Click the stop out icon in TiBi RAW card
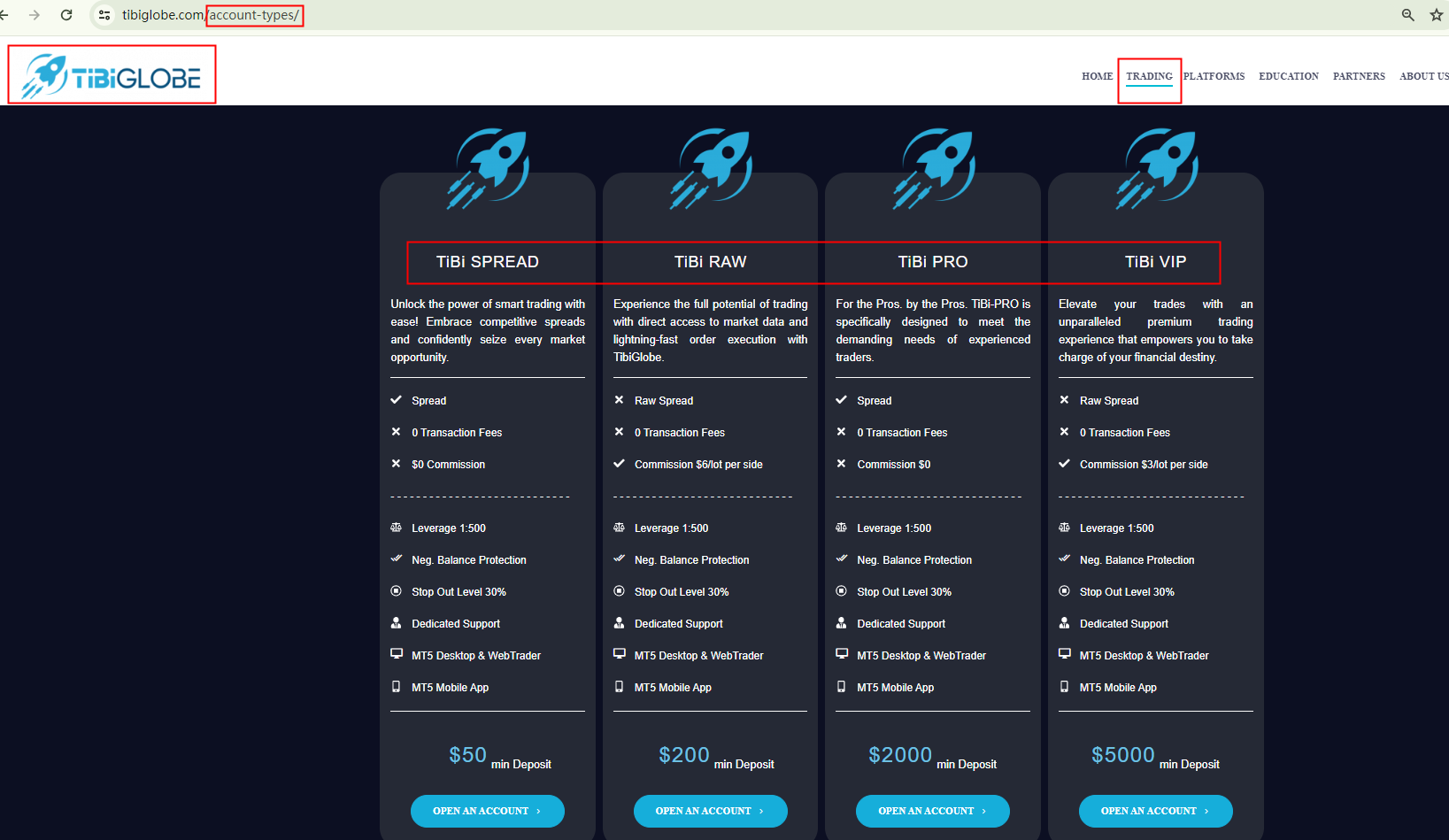Viewport: 1449px width, 840px height. [x=619, y=591]
